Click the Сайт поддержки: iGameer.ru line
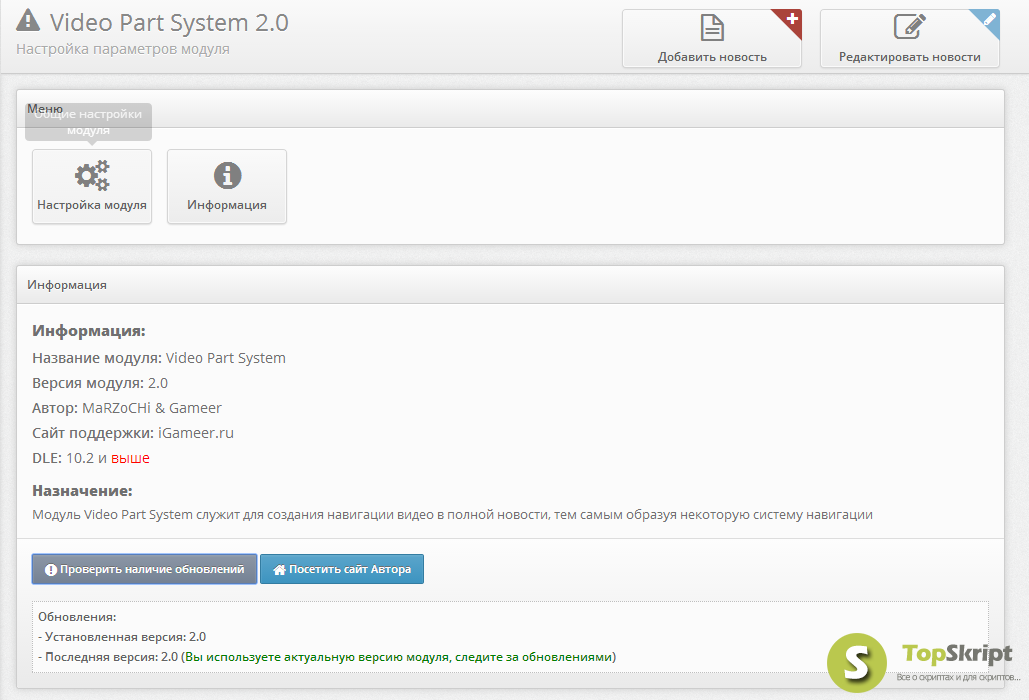Image resolution: width=1029 pixels, height=700 pixels. coord(133,433)
